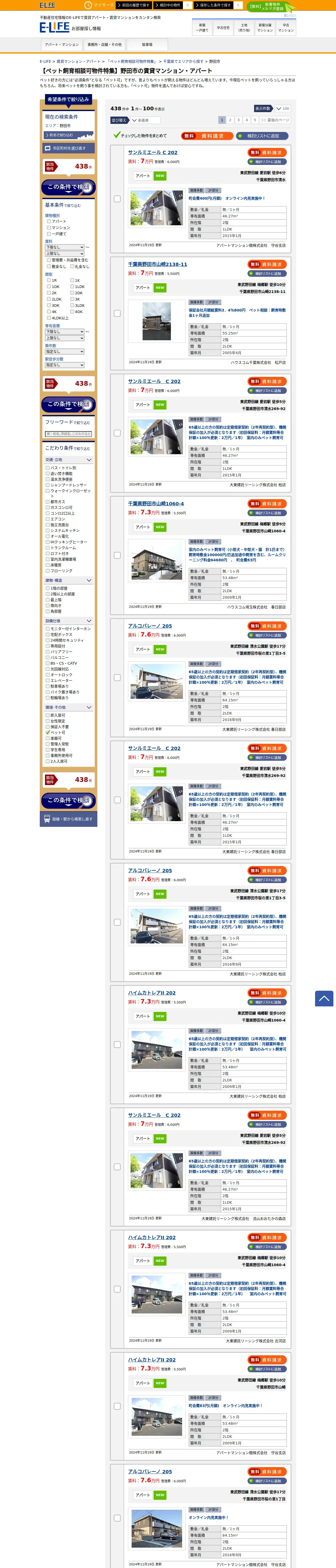Click この条件で検索 above 路線・駅から検索し直す

[x=68, y=800]
